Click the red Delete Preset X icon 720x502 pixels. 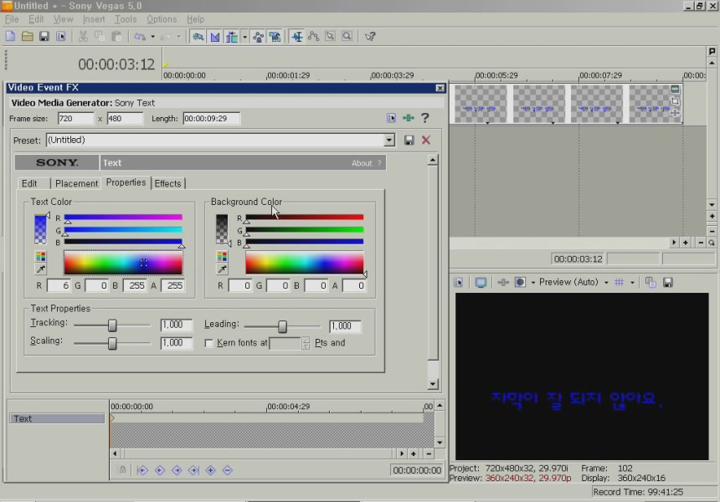click(x=426, y=140)
